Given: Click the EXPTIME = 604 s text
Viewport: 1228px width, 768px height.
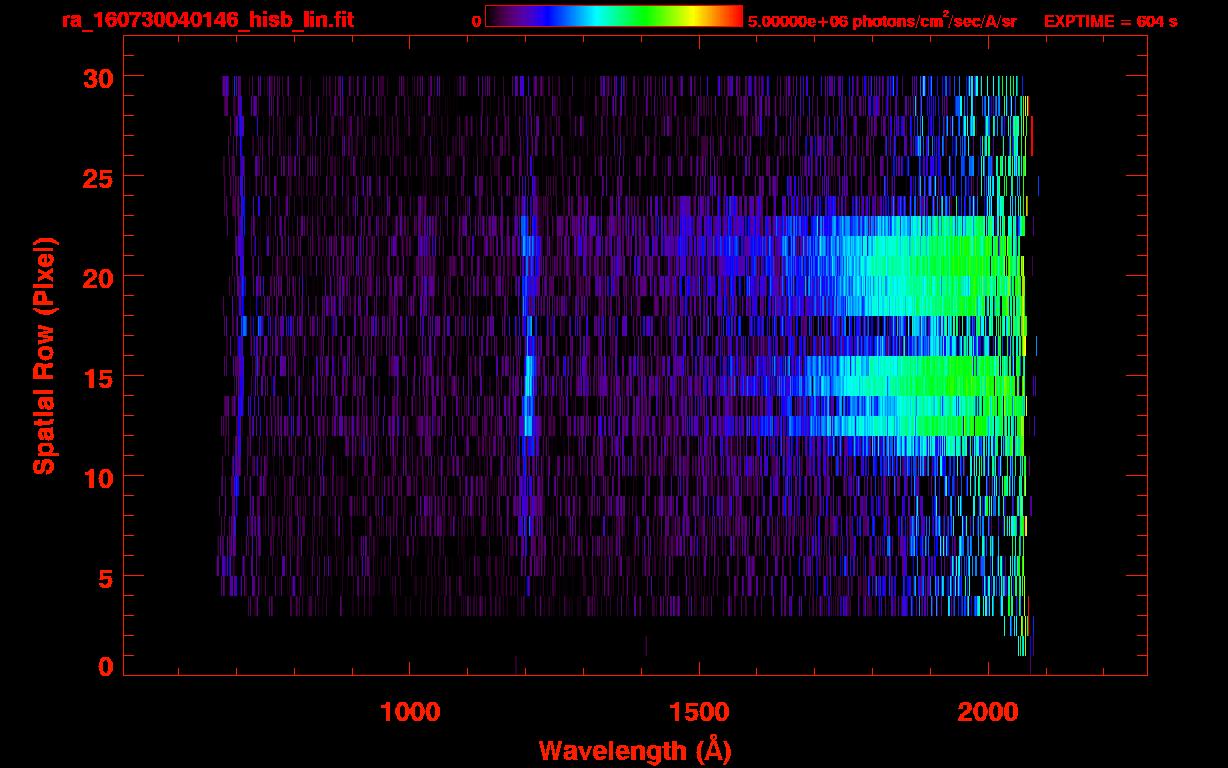Looking at the screenshot, I should (1110, 21).
